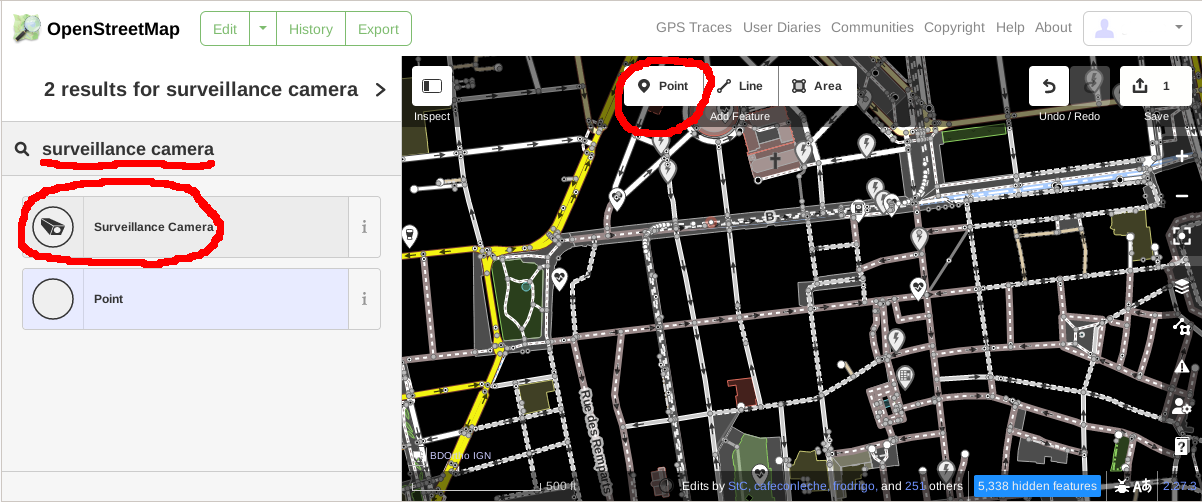This screenshot has width=1202, height=502.
Task: Open the preferences panel
Action: tap(1182, 406)
